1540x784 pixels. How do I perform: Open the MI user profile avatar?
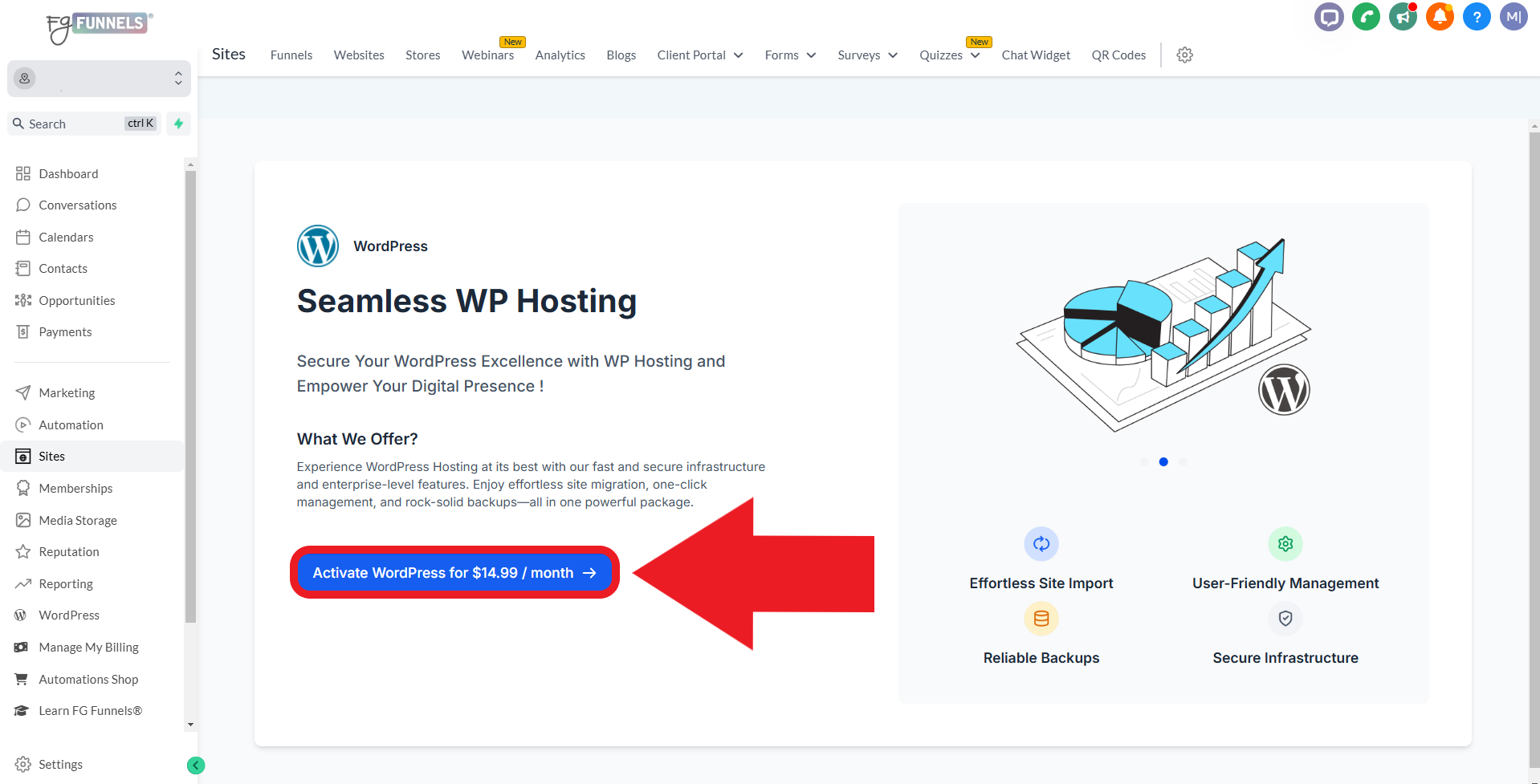1514,17
